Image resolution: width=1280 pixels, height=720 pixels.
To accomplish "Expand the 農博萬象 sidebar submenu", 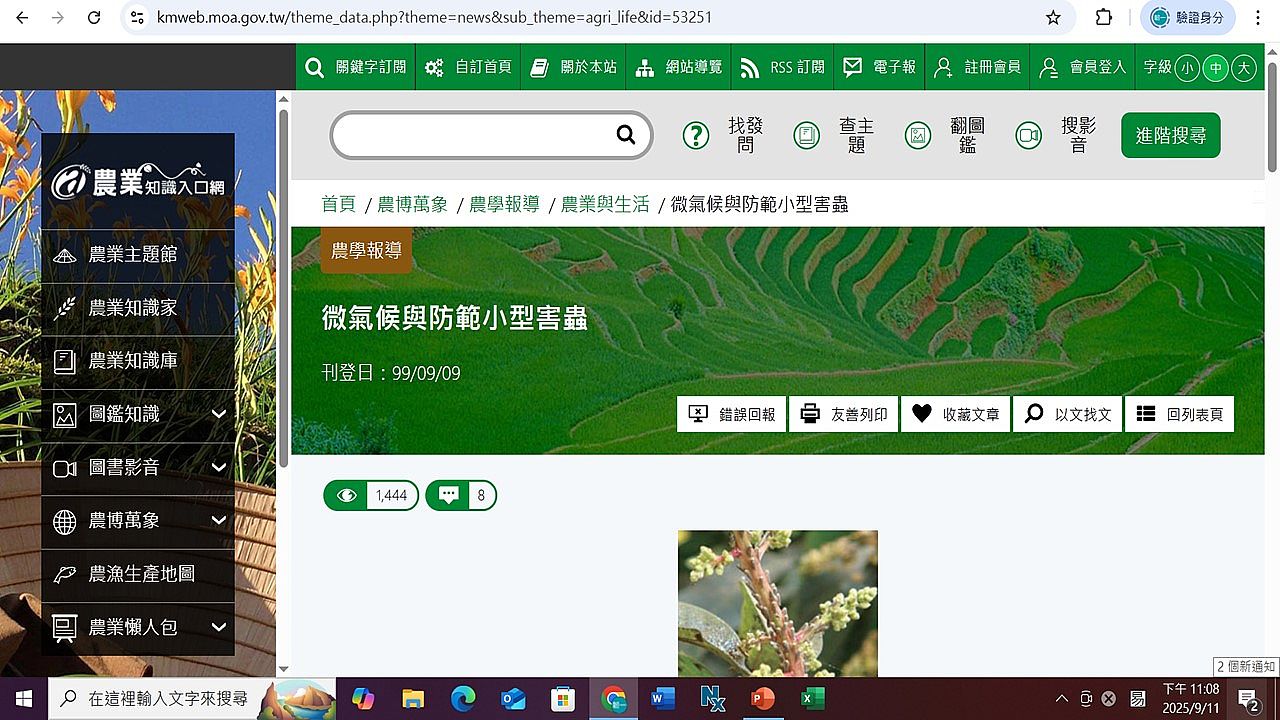I will [218, 520].
